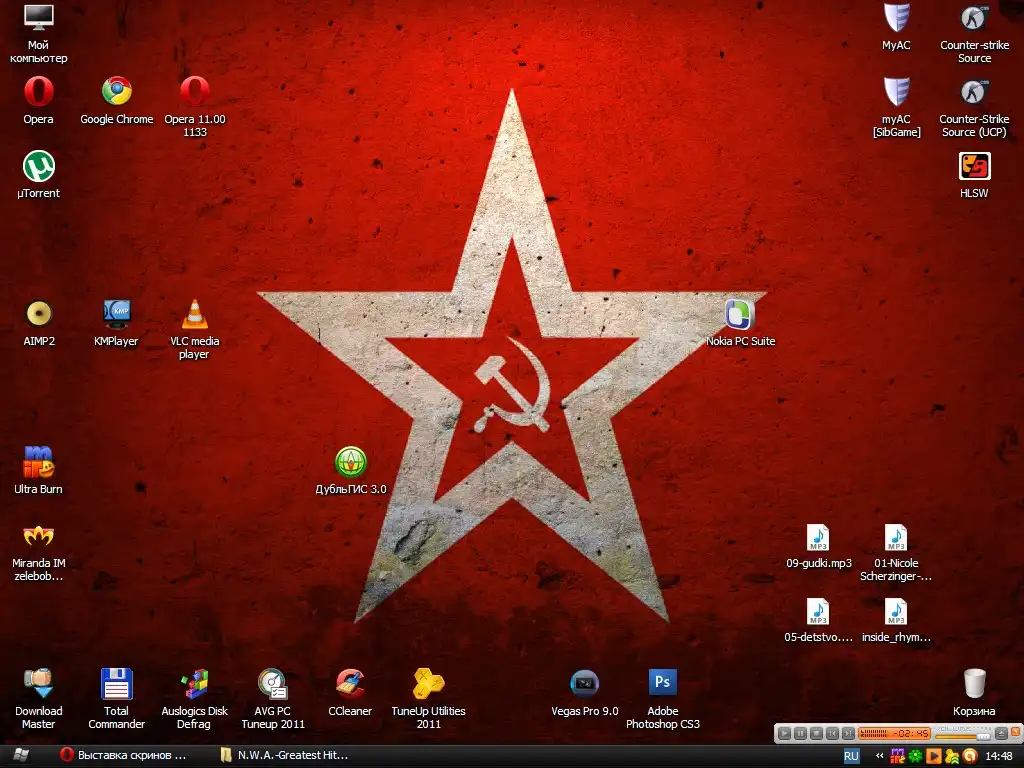Select the VLC media player icon

[194, 315]
